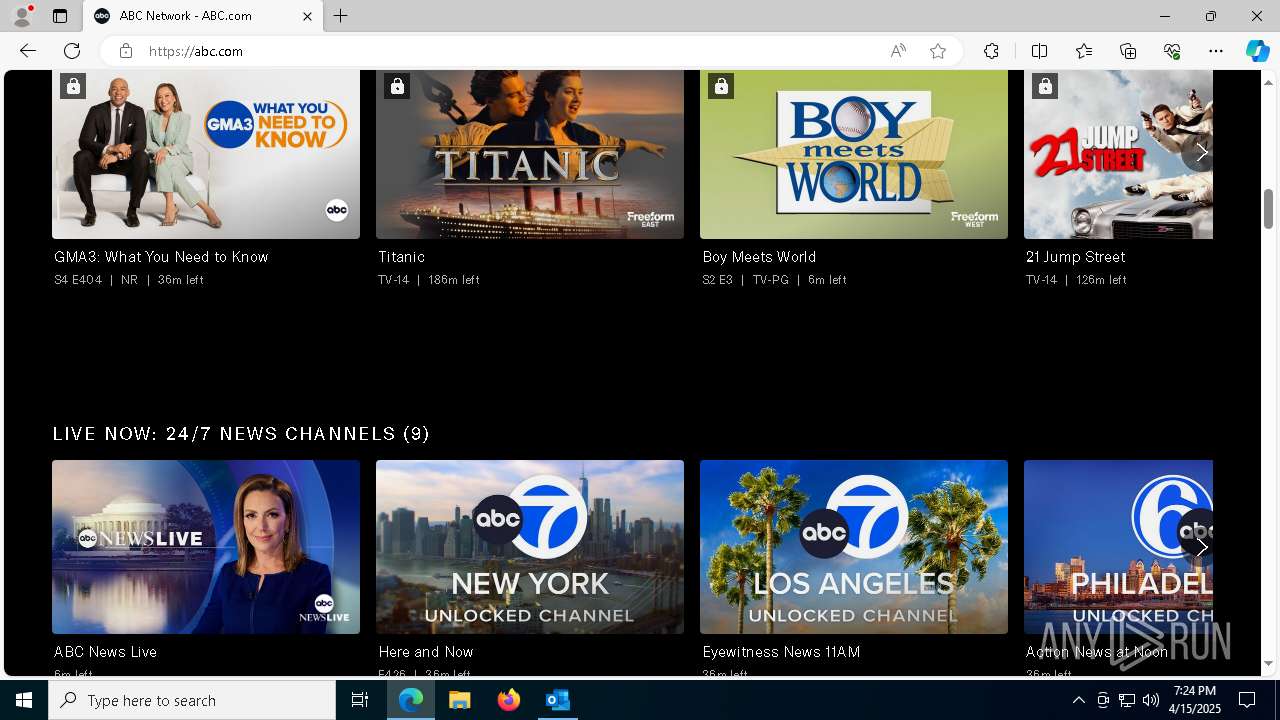Open the Favorites list icon
Image resolution: width=1280 pixels, height=720 pixels.
coord(1084,51)
